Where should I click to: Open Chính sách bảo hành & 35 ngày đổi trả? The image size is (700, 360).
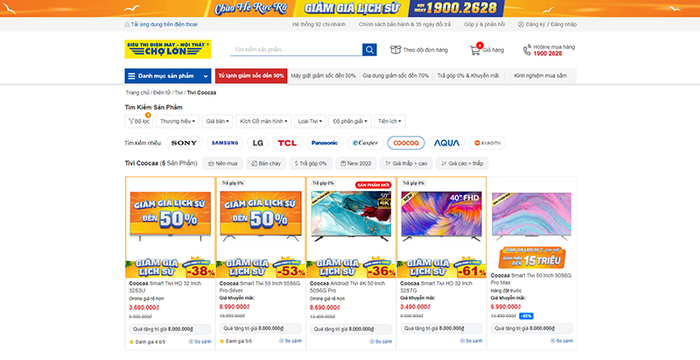(404, 25)
